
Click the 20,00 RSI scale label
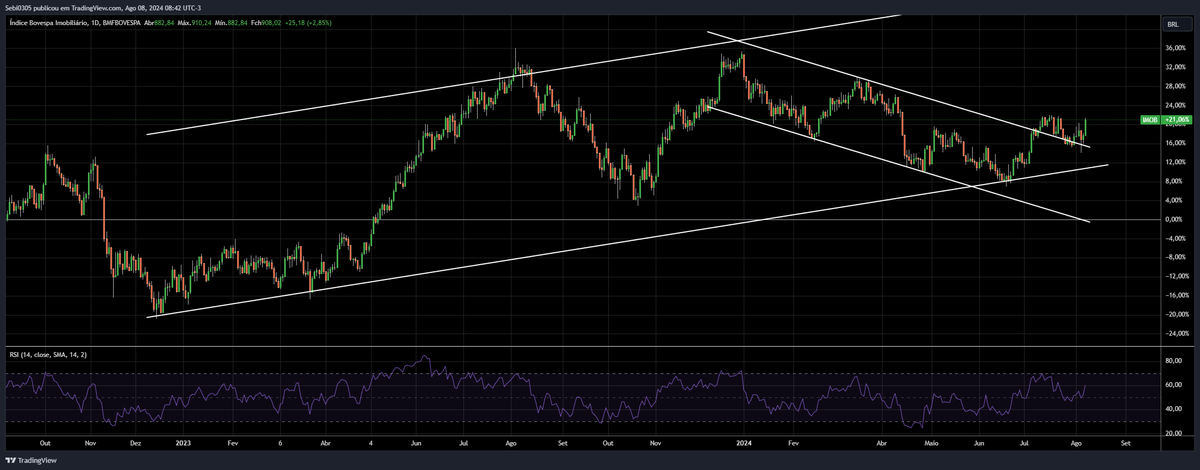coord(1173,433)
